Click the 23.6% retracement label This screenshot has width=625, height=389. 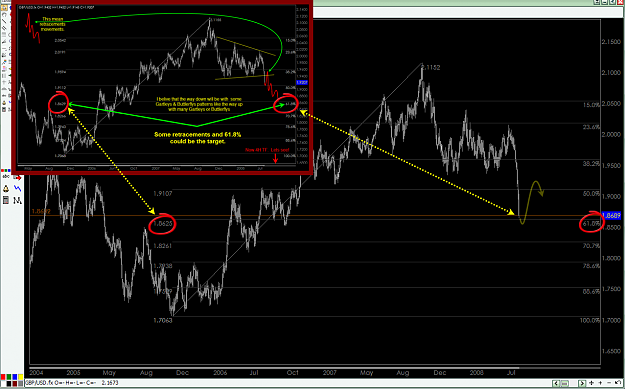[x=591, y=128]
